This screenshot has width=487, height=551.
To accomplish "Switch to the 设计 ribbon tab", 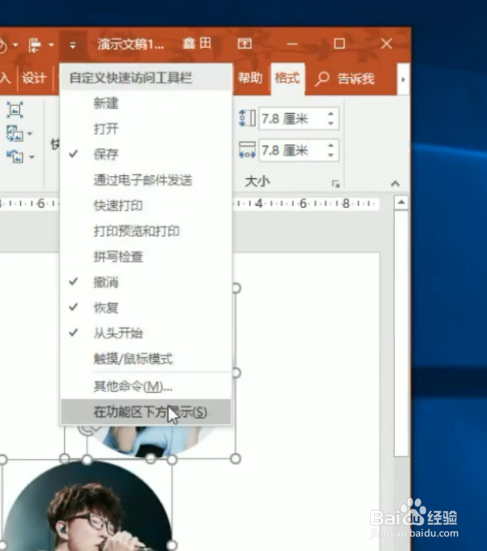I will pos(34,78).
